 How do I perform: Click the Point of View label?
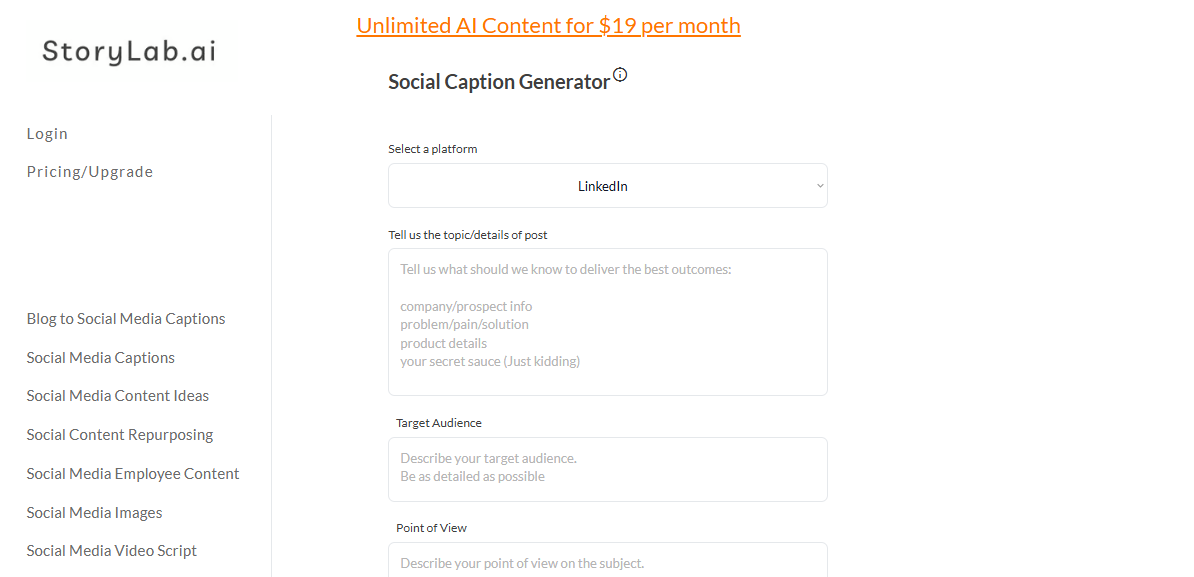coord(431,528)
